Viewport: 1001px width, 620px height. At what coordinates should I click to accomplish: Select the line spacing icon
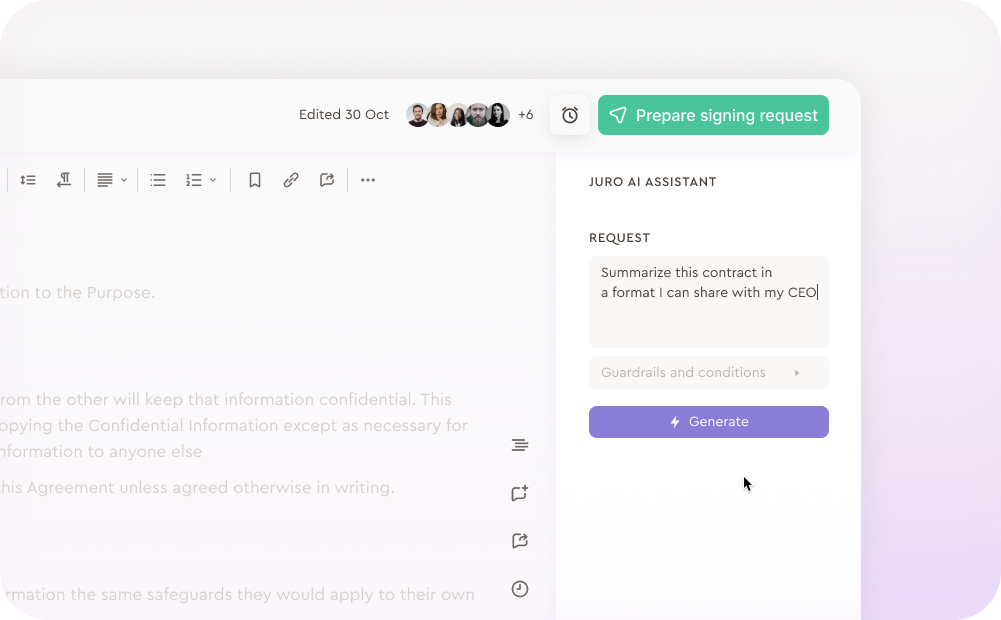coord(27,180)
